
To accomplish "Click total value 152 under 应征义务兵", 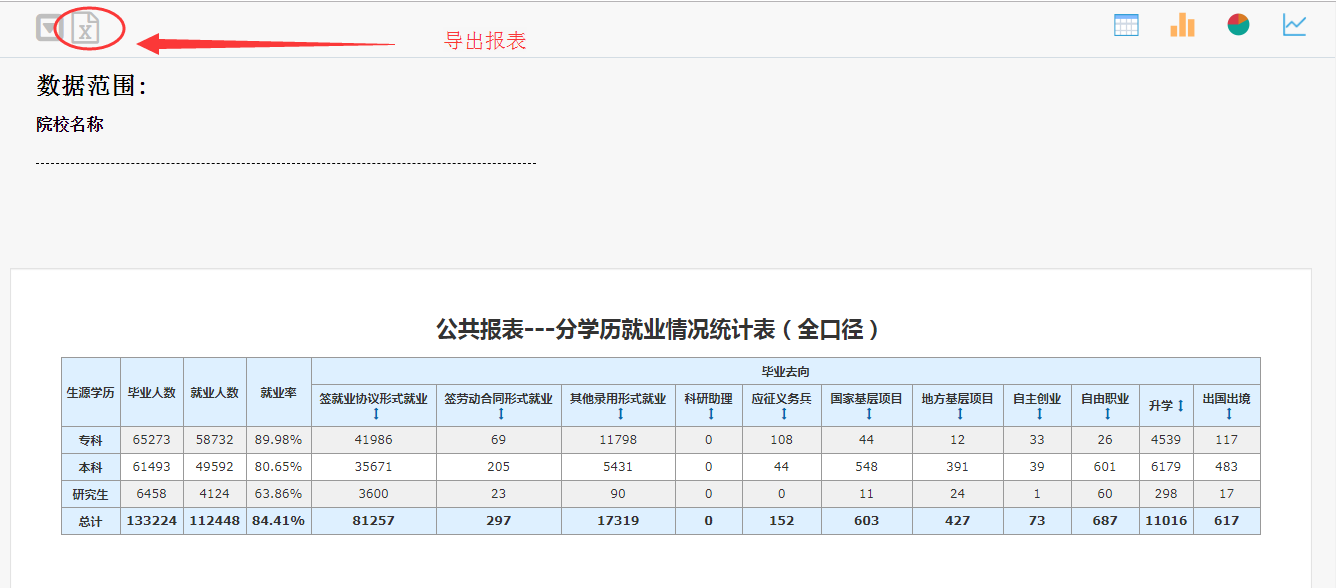I will (x=782, y=521).
